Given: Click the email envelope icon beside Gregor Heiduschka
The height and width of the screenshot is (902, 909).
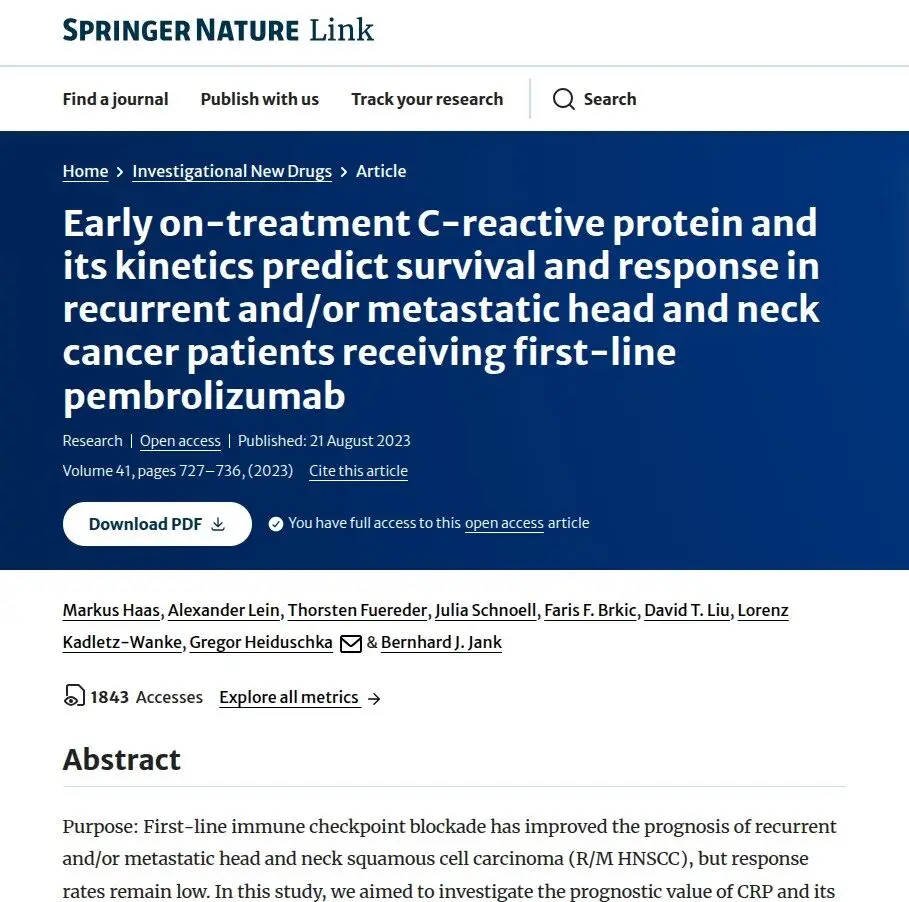Looking at the screenshot, I should tap(350, 643).
